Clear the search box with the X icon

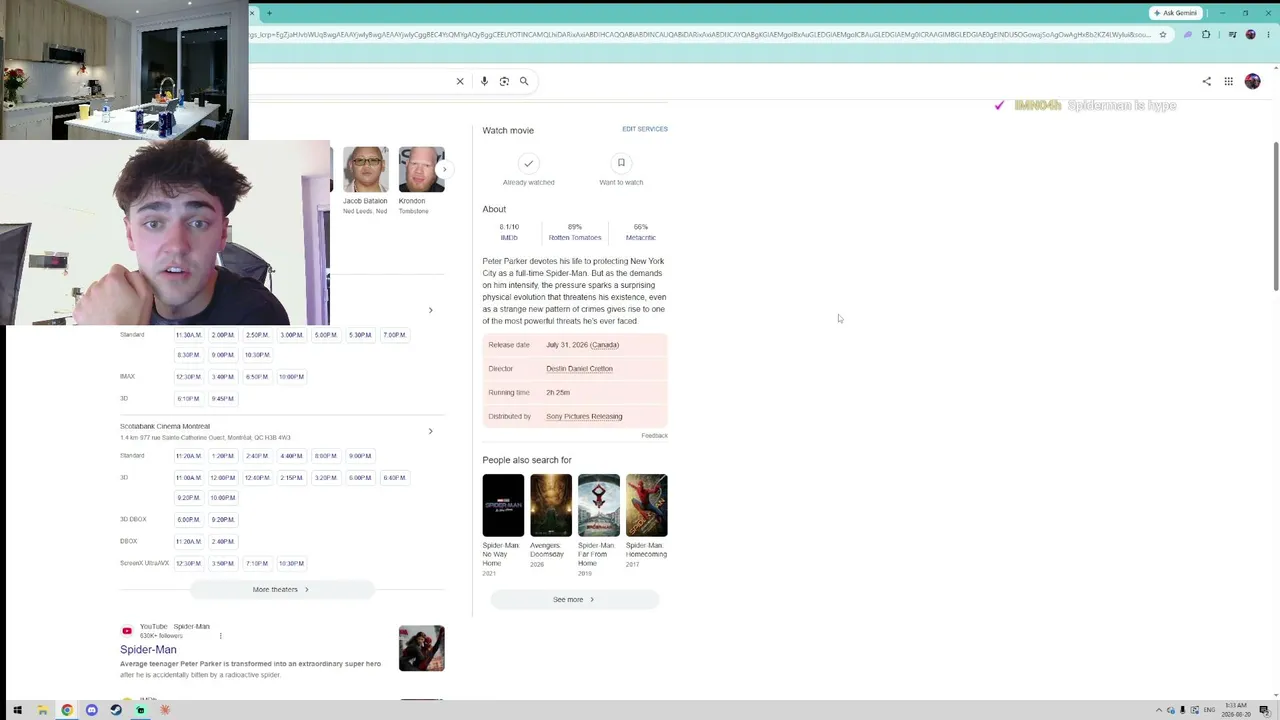(x=460, y=81)
